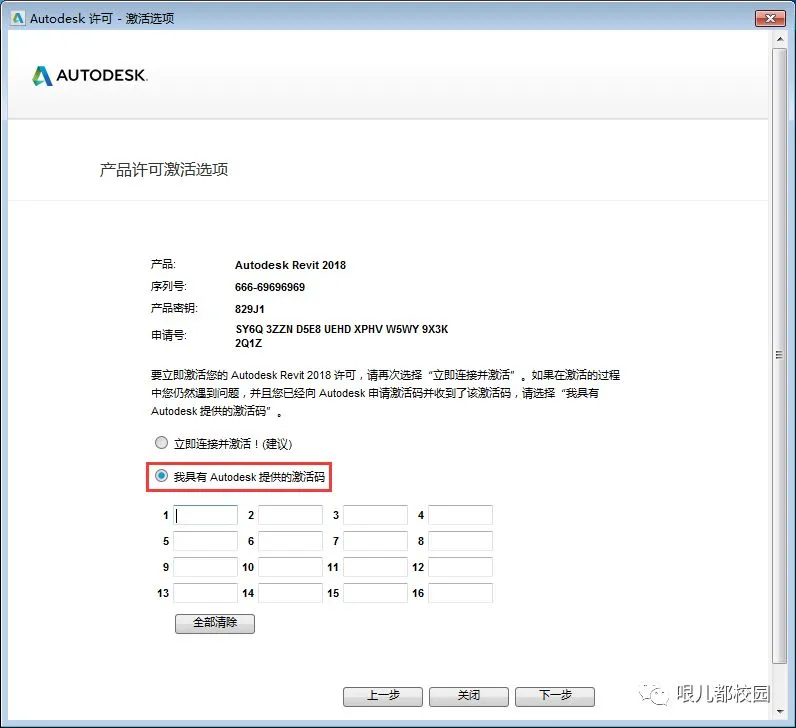Click activation code field 13
This screenshot has height=728, width=796.
[x=206, y=593]
